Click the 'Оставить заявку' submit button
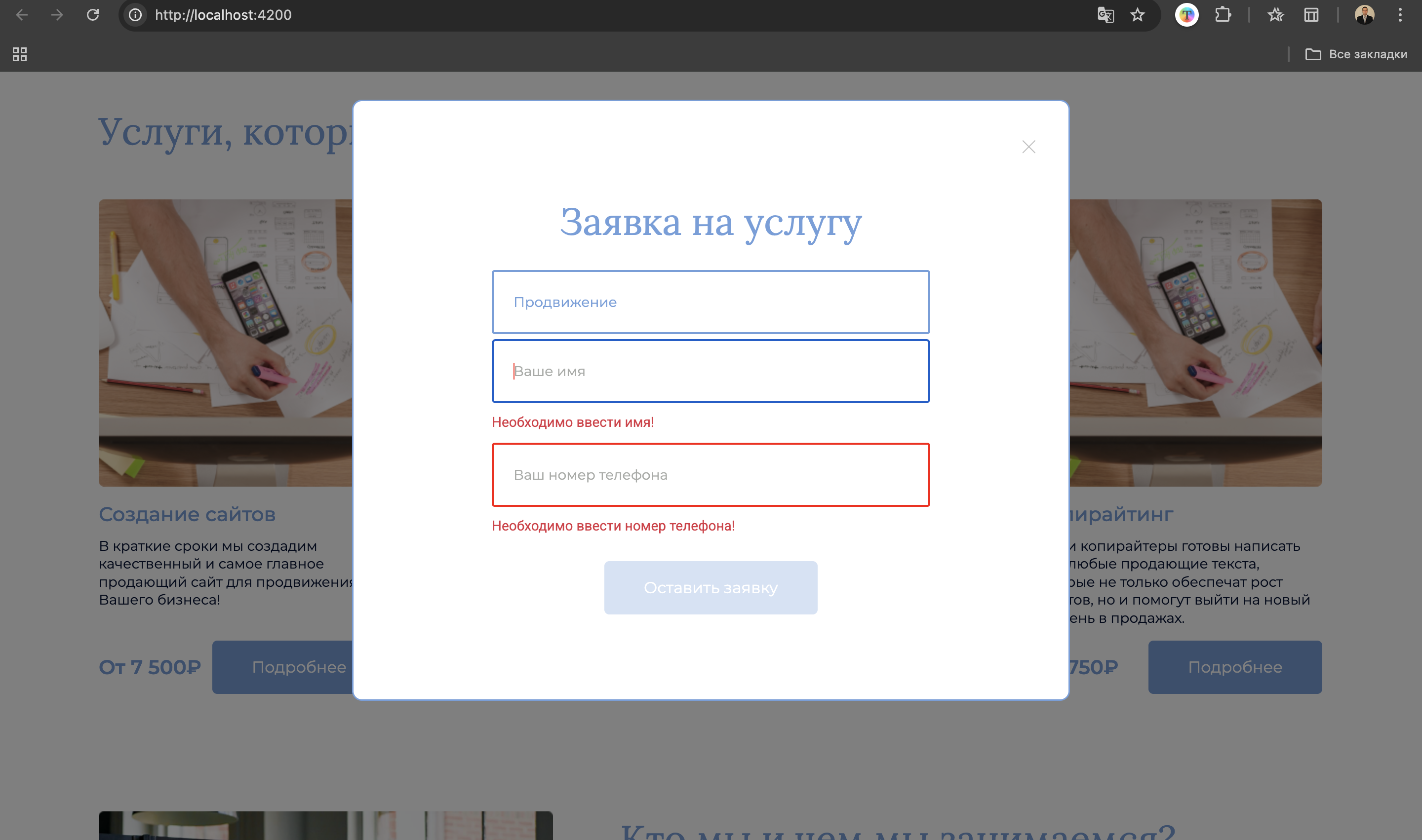The image size is (1422, 840). click(711, 587)
